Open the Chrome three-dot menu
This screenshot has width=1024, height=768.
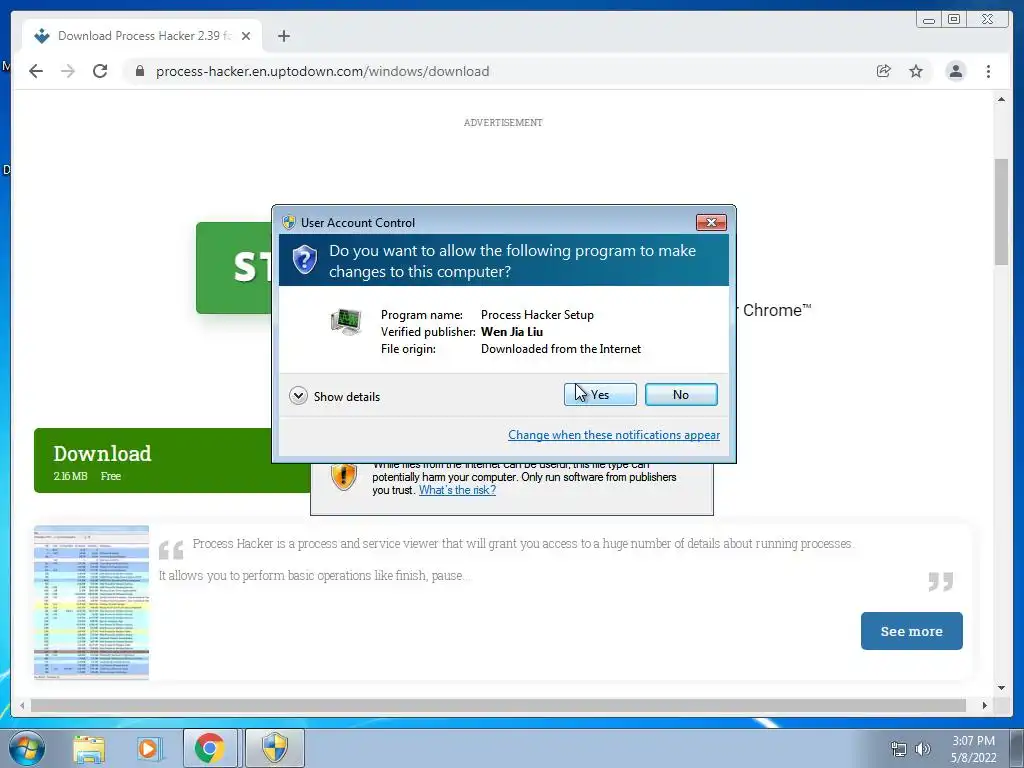tap(988, 71)
